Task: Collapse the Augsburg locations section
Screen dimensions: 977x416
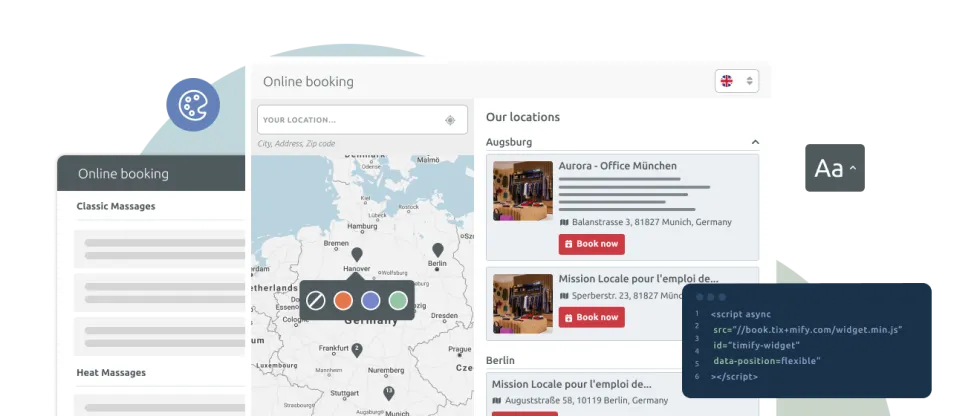Action: click(755, 142)
